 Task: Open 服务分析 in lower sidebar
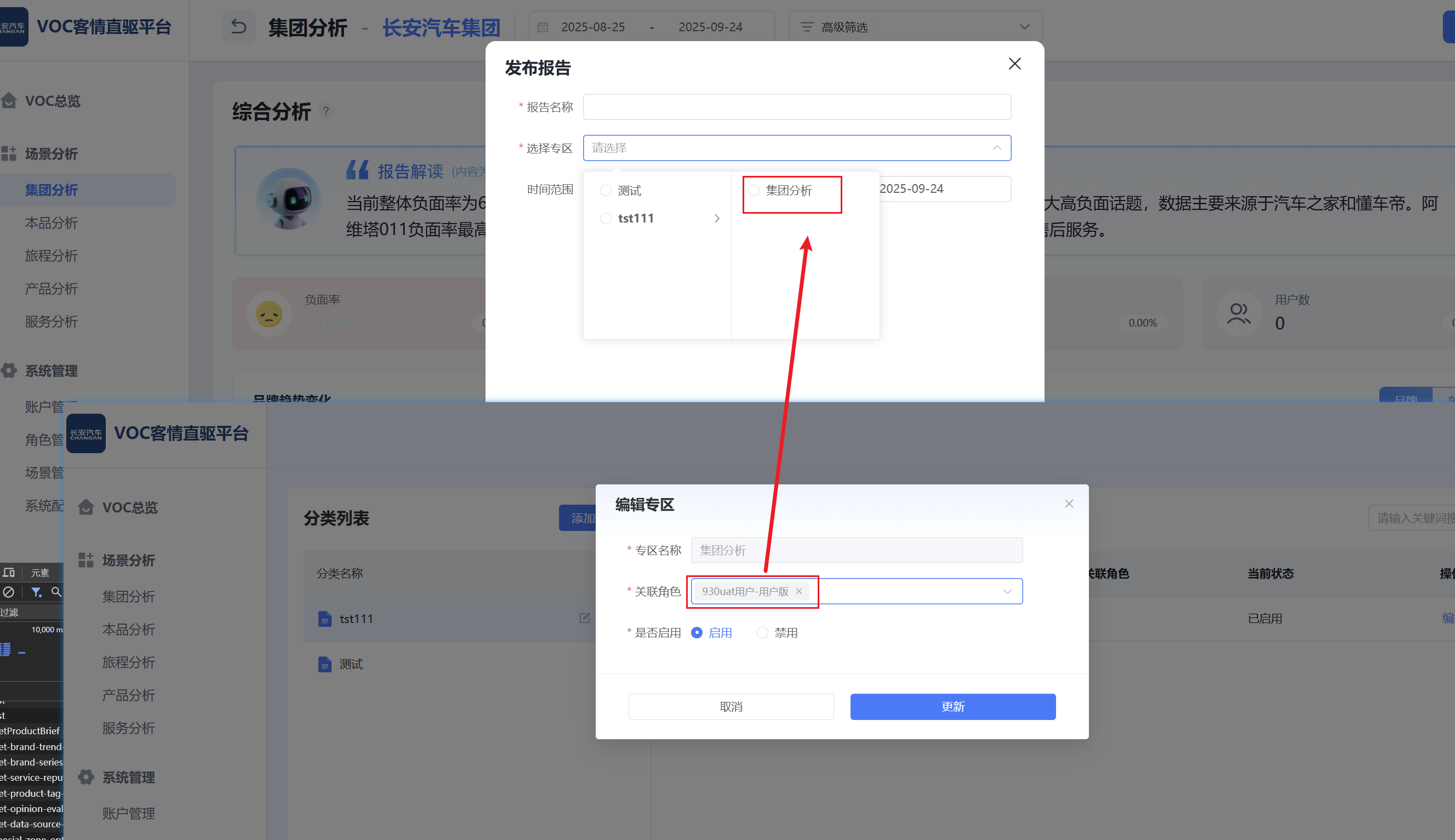pos(128,728)
